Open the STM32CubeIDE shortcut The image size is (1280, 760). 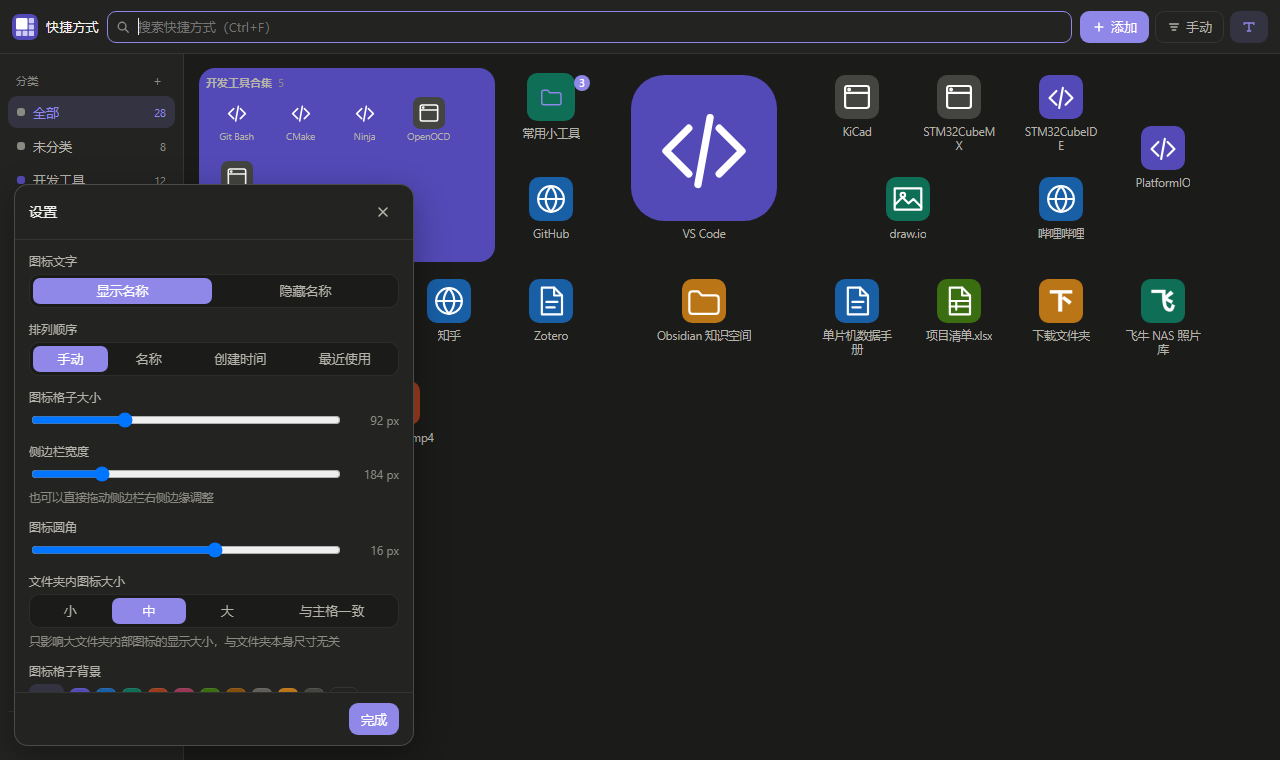[1061, 112]
